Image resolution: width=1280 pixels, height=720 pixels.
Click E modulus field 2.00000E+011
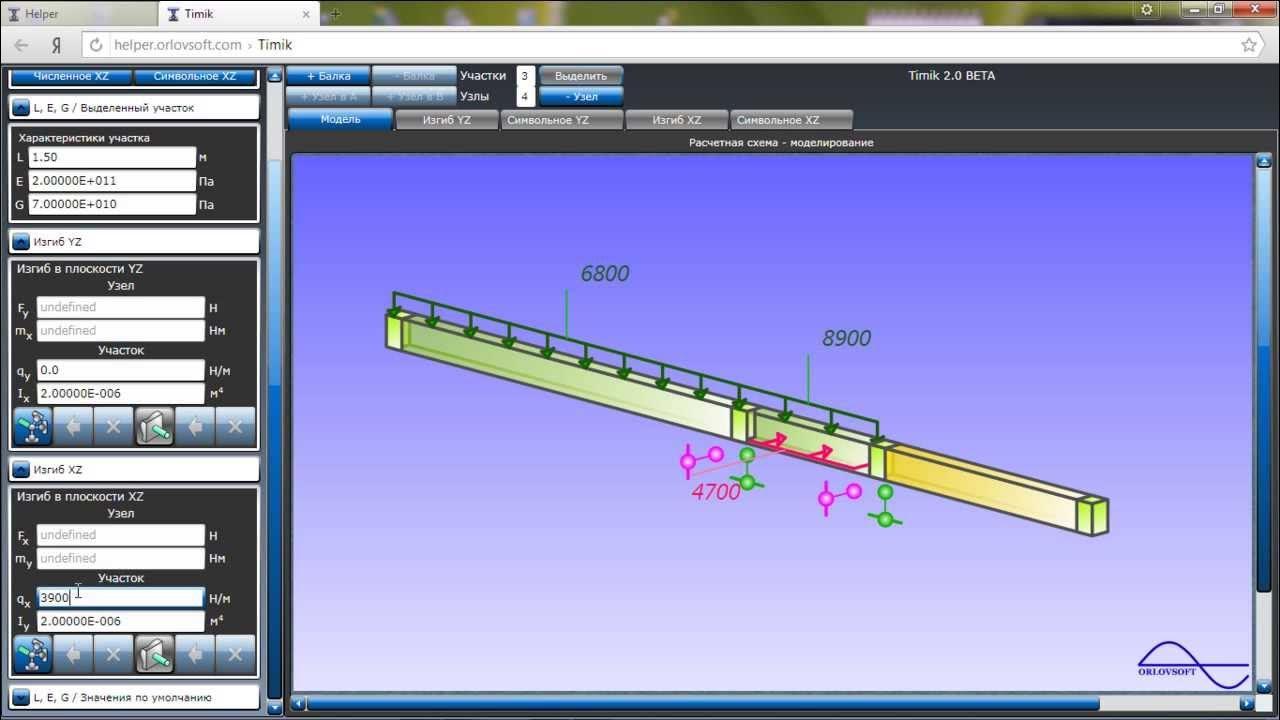(x=112, y=181)
